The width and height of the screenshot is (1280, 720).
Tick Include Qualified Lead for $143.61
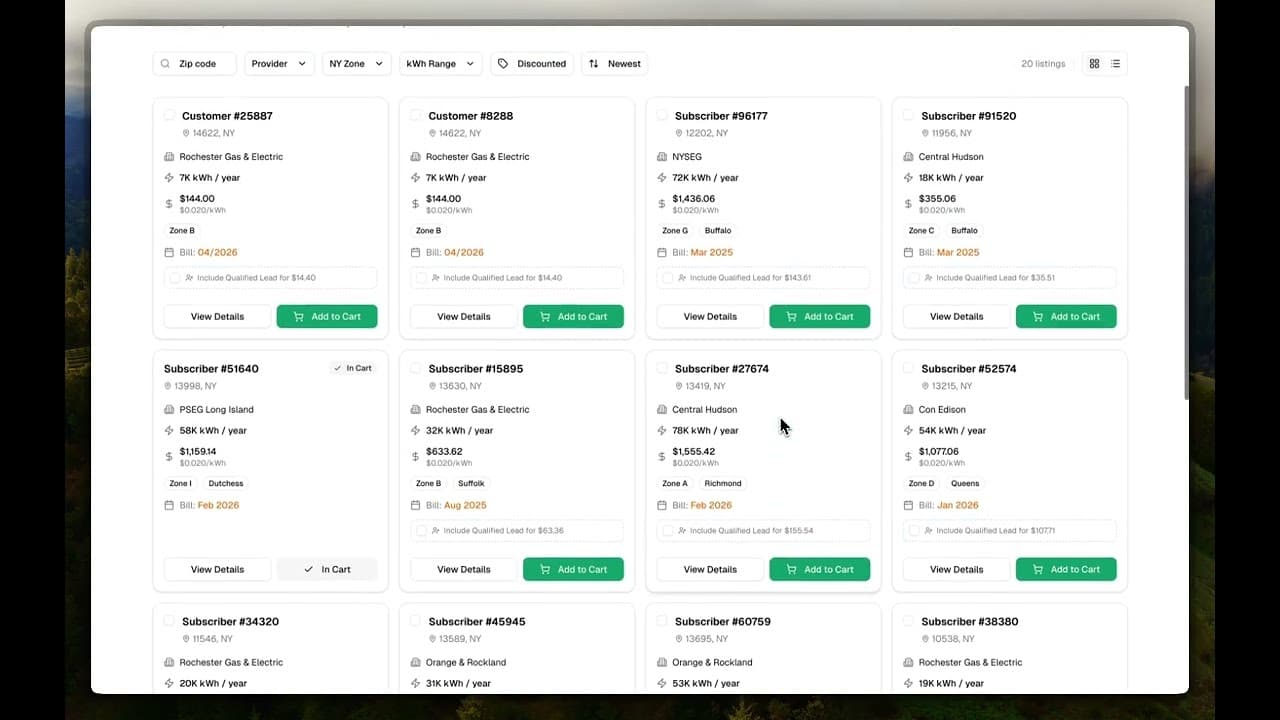tap(667, 278)
